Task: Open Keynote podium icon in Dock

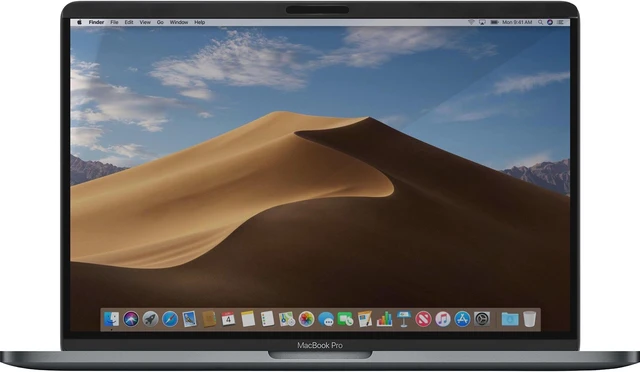Action: coord(404,319)
